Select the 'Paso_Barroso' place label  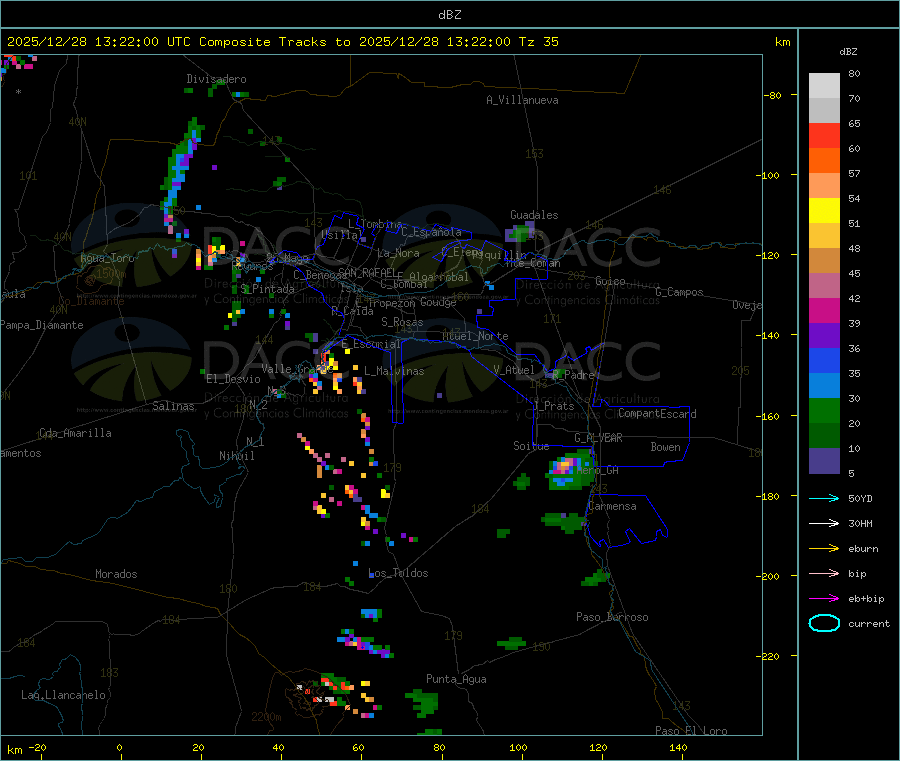[612, 617]
